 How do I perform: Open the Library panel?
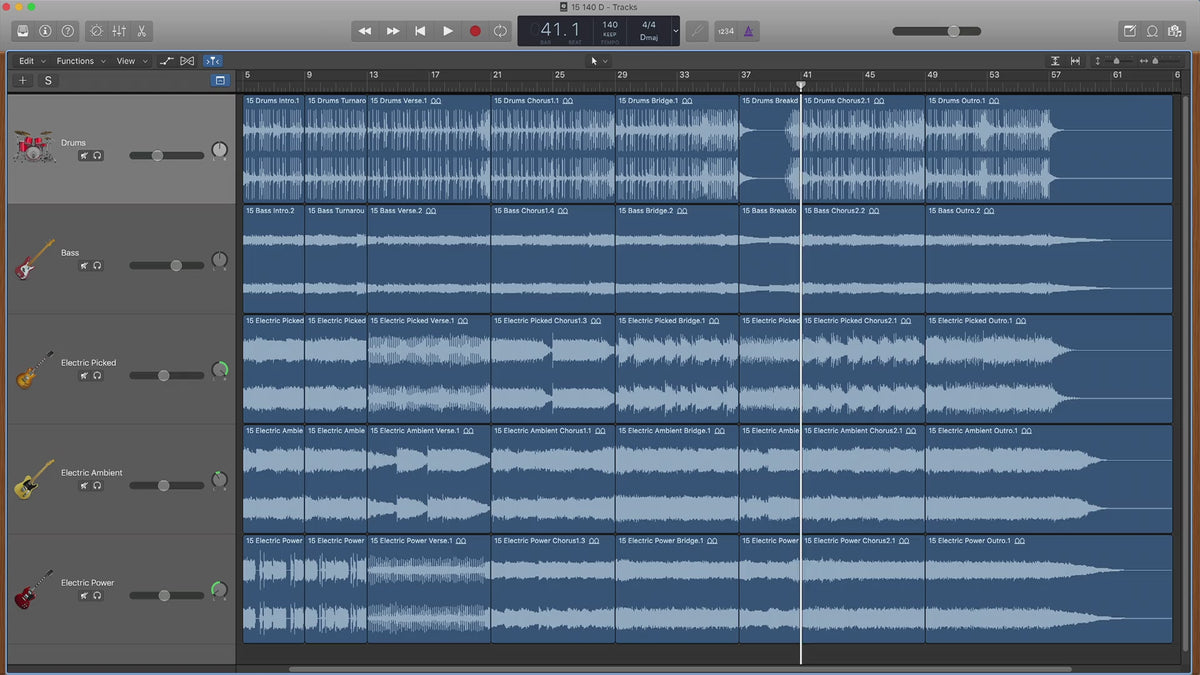(21, 31)
